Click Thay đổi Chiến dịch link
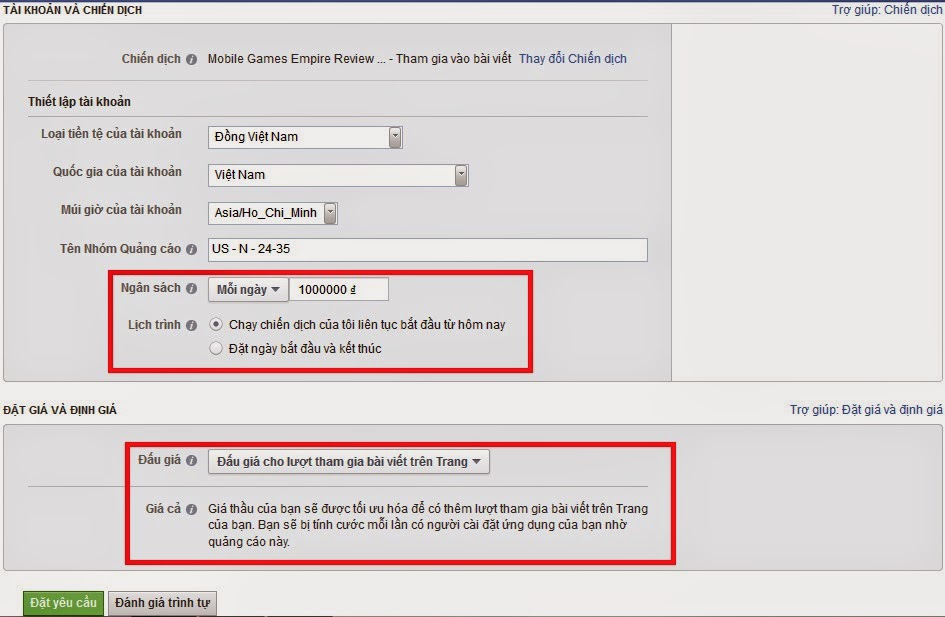The width and height of the screenshot is (945, 617). (x=573, y=58)
